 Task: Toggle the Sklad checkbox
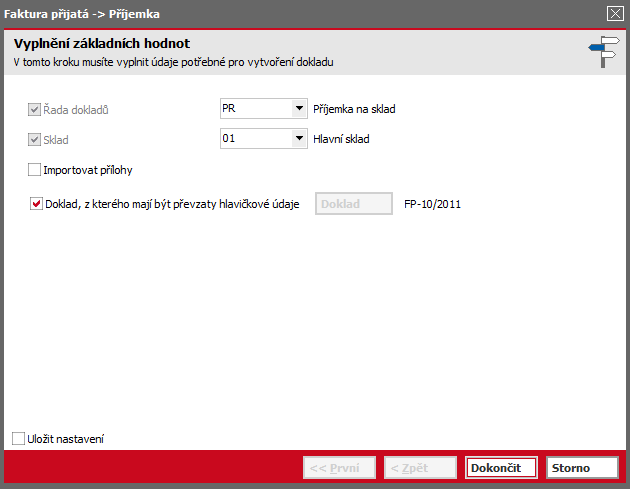pos(35,140)
